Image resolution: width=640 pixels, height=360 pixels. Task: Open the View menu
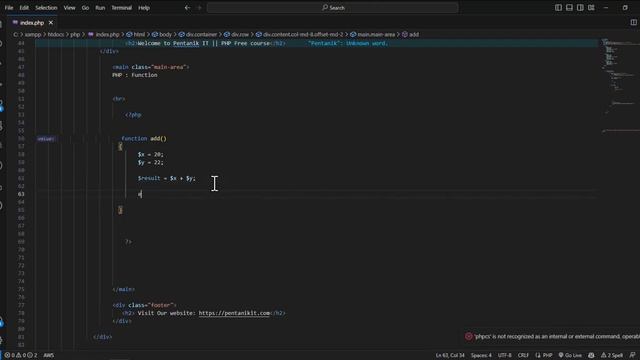pyautogui.click(x=69, y=7)
